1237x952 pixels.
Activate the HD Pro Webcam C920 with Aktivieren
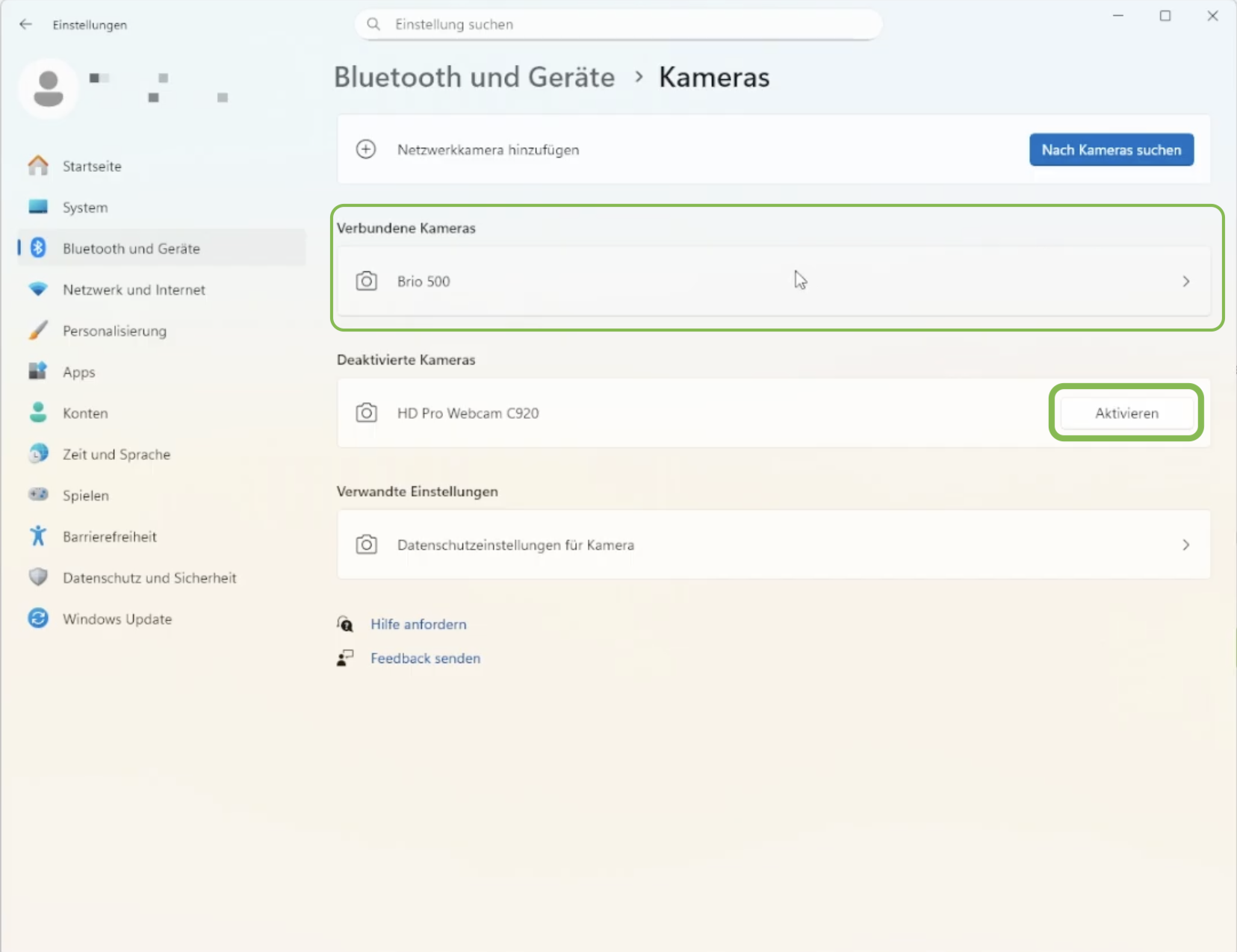(1126, 413)
